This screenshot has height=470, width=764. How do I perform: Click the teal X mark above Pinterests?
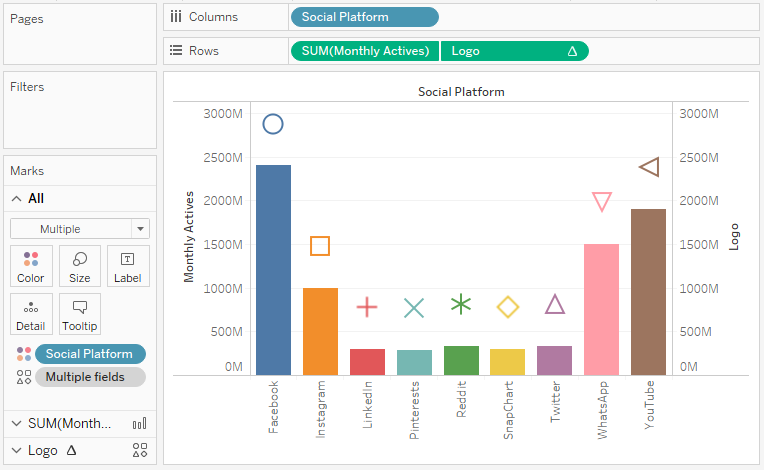[x=414, y=308]
